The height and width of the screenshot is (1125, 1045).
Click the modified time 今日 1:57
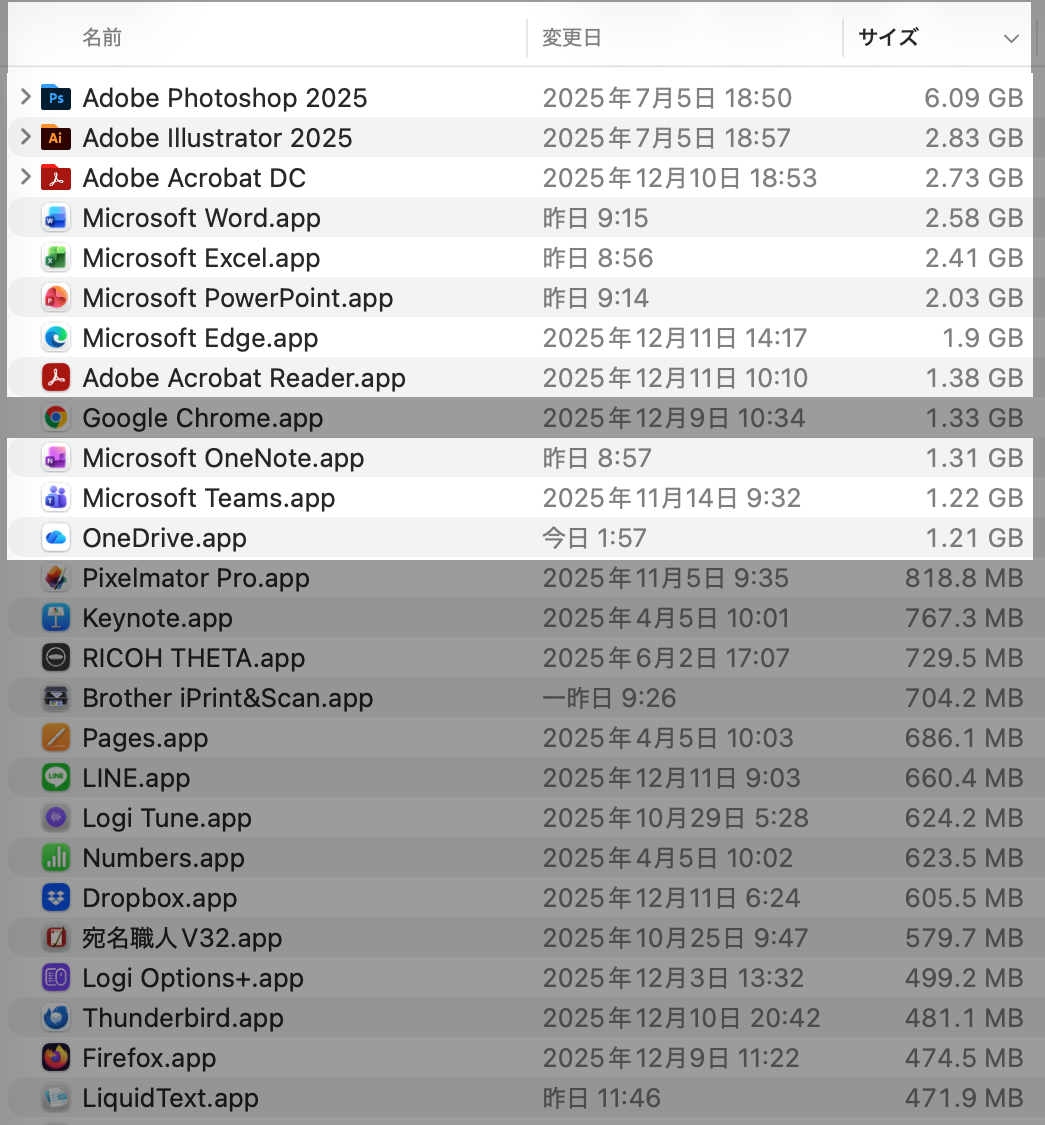click(x=594, y=538)
